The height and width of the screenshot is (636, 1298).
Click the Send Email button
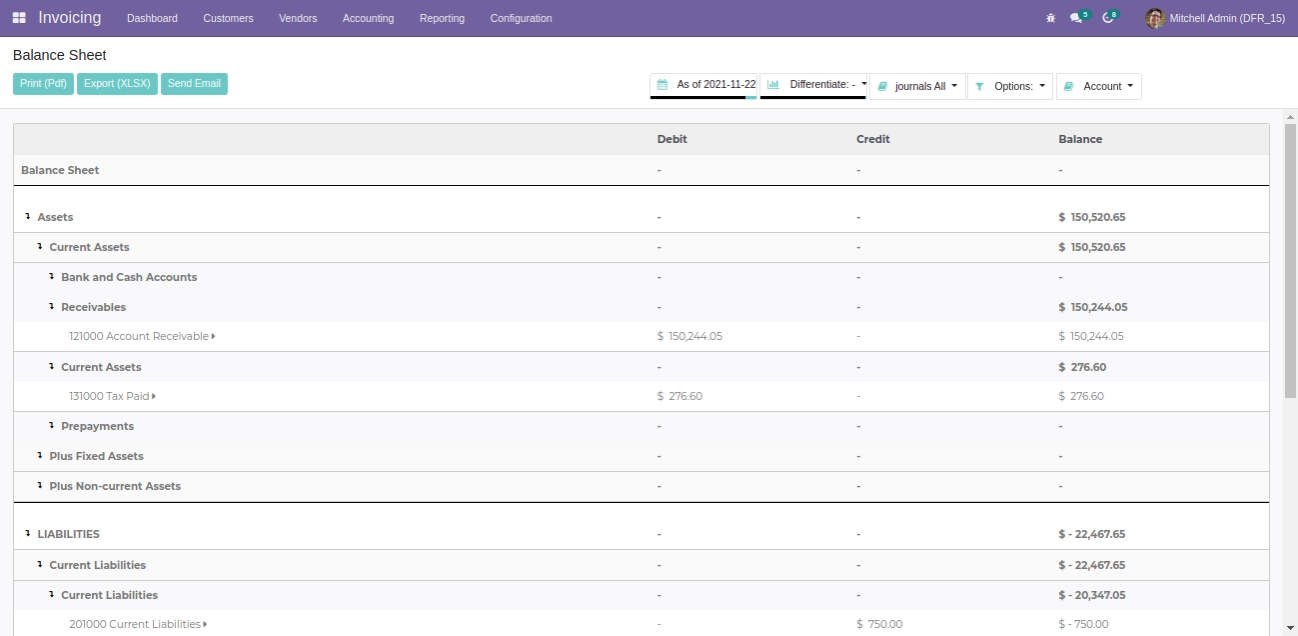click(x=194, y=84)
